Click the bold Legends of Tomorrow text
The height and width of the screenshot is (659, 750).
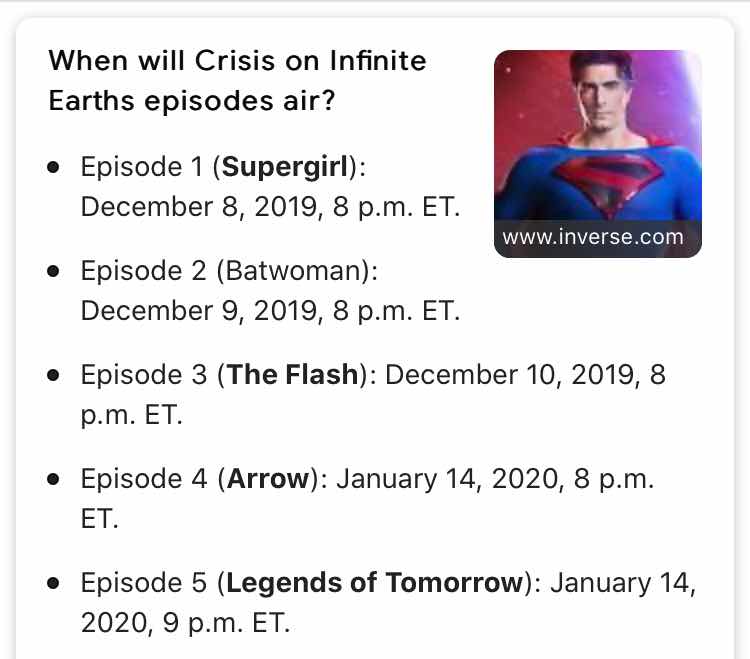[375, 582]
